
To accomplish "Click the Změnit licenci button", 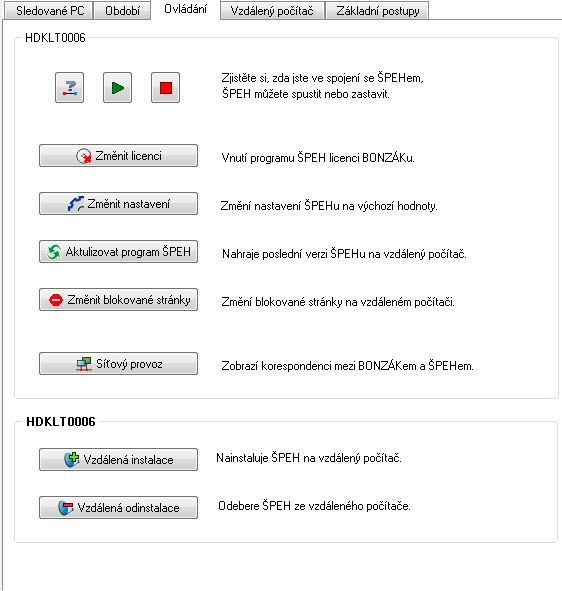I will (118, 156).
